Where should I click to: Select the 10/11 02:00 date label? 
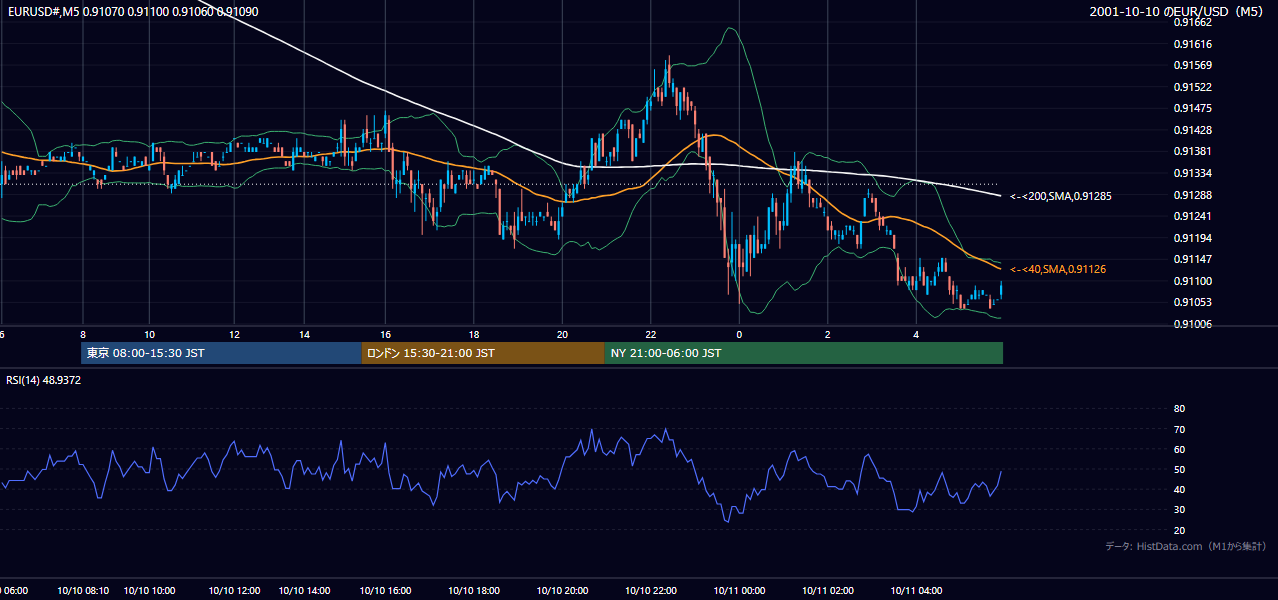pyautogui.click(x=827, y=591)
